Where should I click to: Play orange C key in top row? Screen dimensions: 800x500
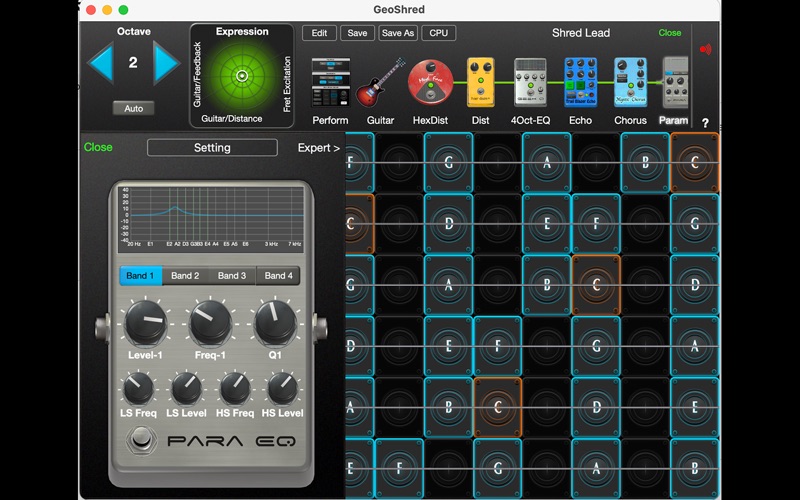tap(694, 162)
